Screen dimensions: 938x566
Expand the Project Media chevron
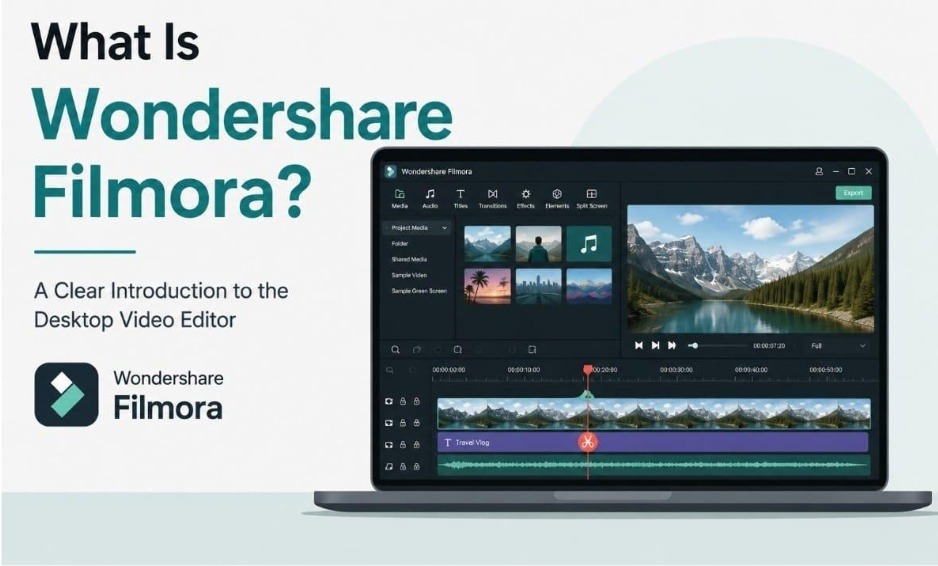[x=444, y=228]
